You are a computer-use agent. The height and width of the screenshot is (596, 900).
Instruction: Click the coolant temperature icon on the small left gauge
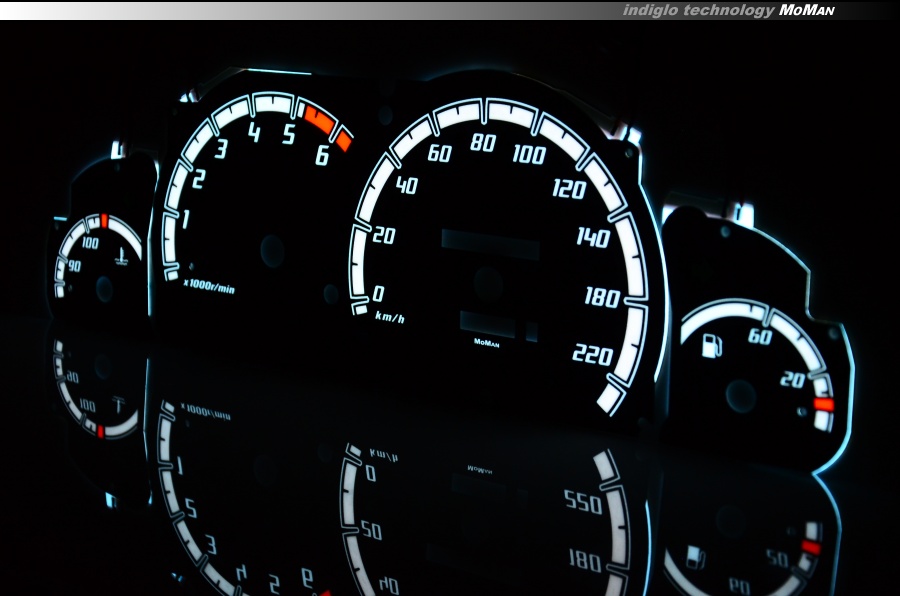tap(121, 262)
